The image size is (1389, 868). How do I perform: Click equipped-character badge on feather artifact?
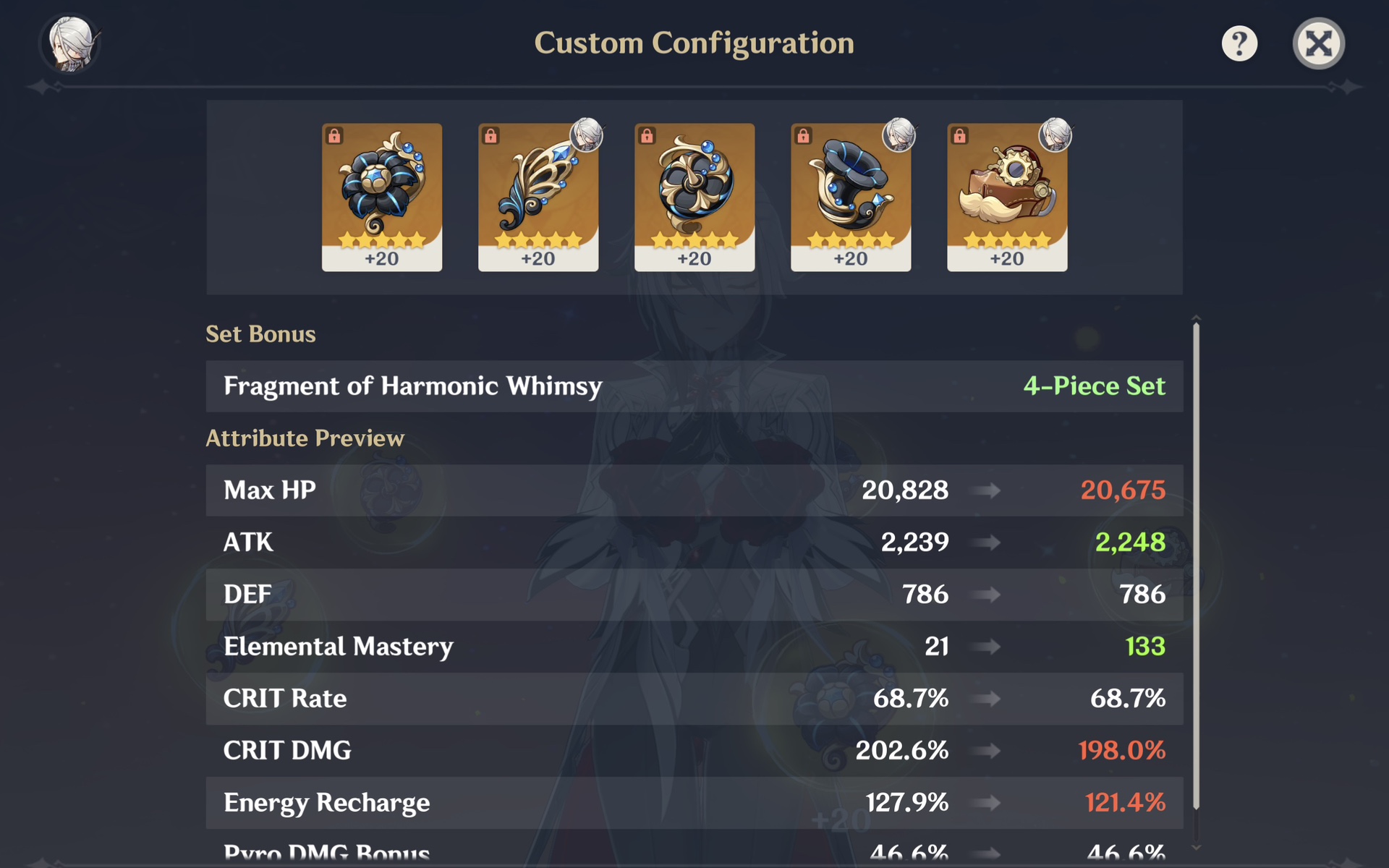586,135
